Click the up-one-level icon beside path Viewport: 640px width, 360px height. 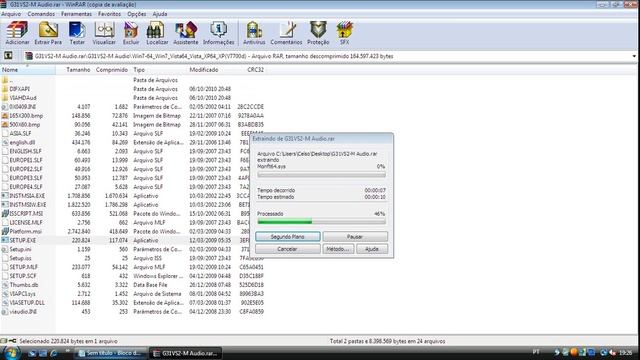8,56
